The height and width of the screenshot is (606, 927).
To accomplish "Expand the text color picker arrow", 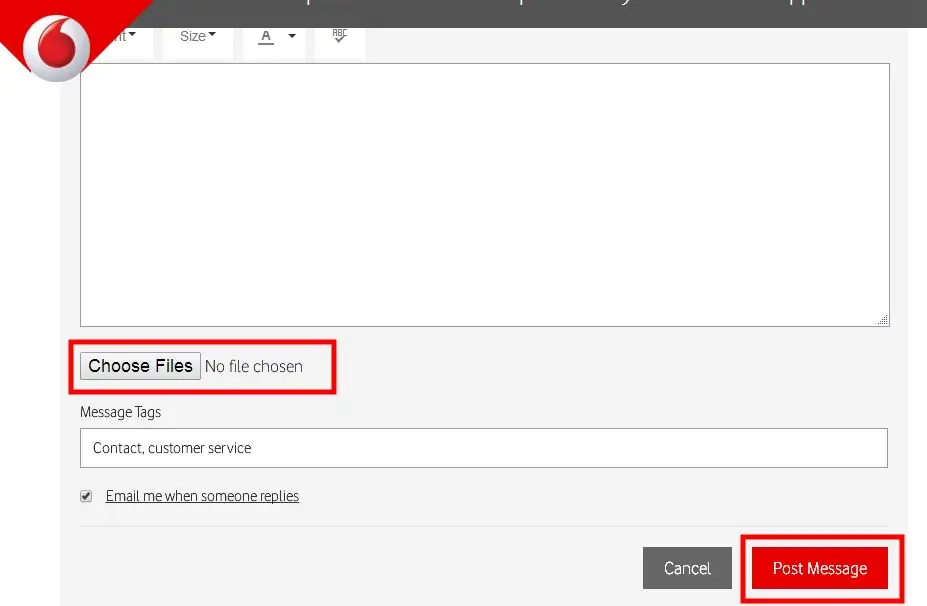I will [x=292, y=36].
